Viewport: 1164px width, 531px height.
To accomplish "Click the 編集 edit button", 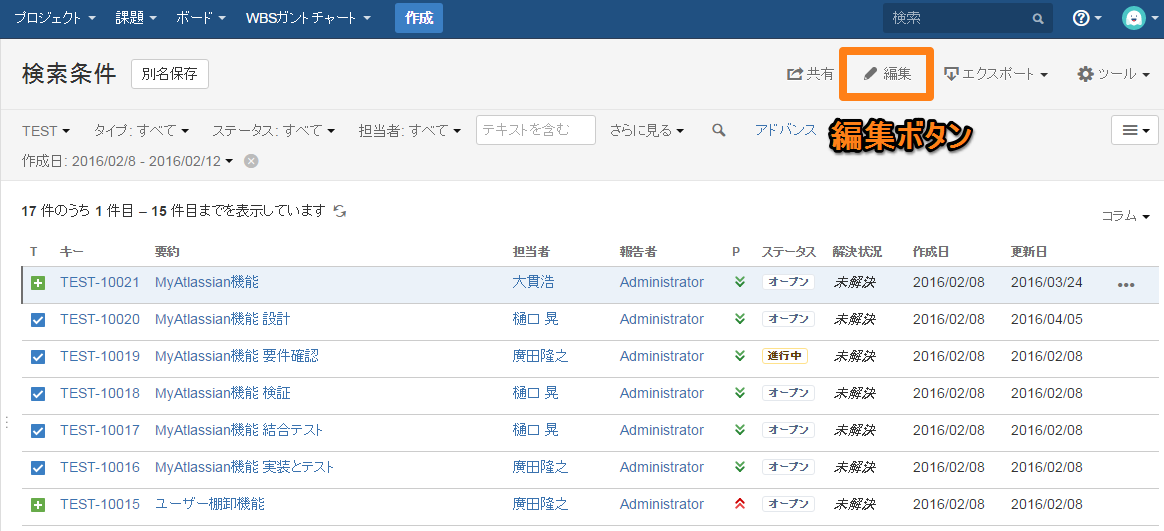I will [888, 74].
